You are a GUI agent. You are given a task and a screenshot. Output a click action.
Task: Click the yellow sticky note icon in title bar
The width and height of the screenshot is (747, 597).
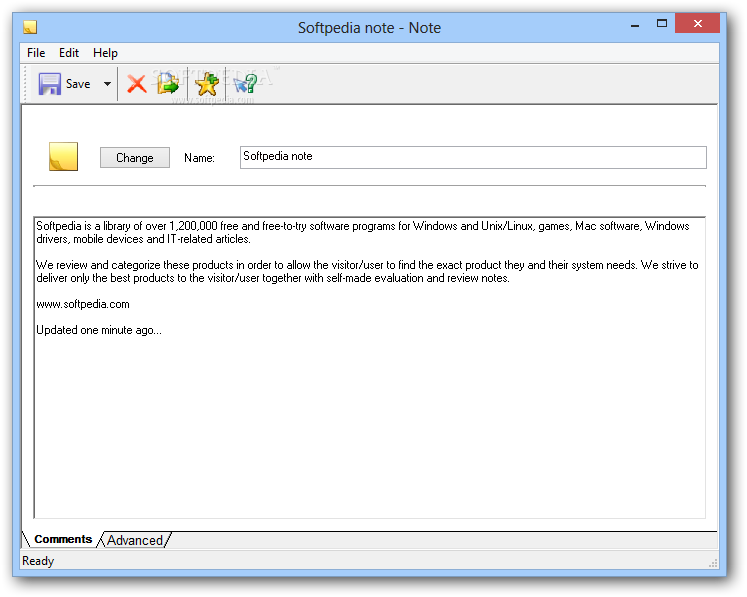click(x=30, y=27)
